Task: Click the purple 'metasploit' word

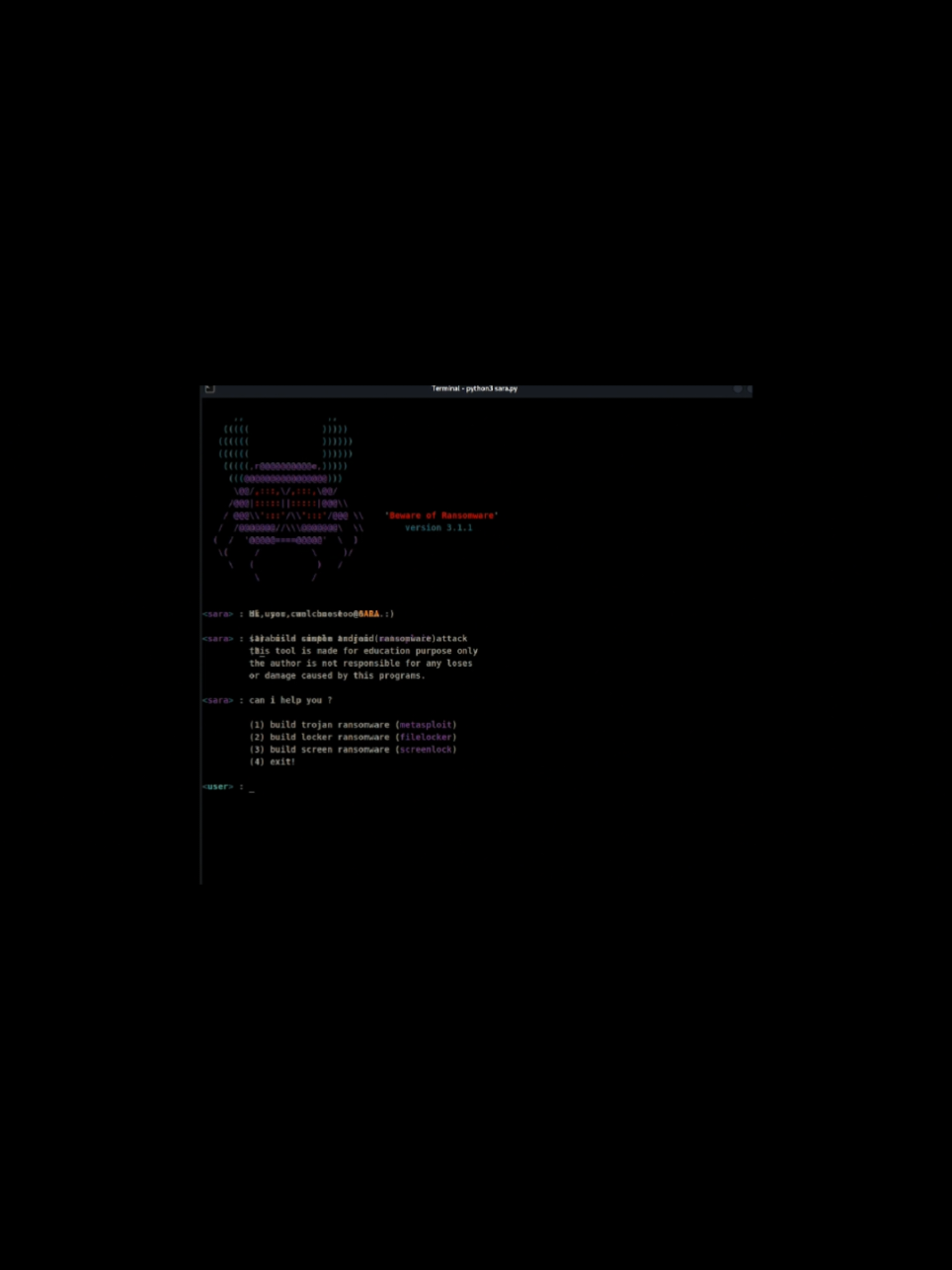Action: [x=426, y=725]
